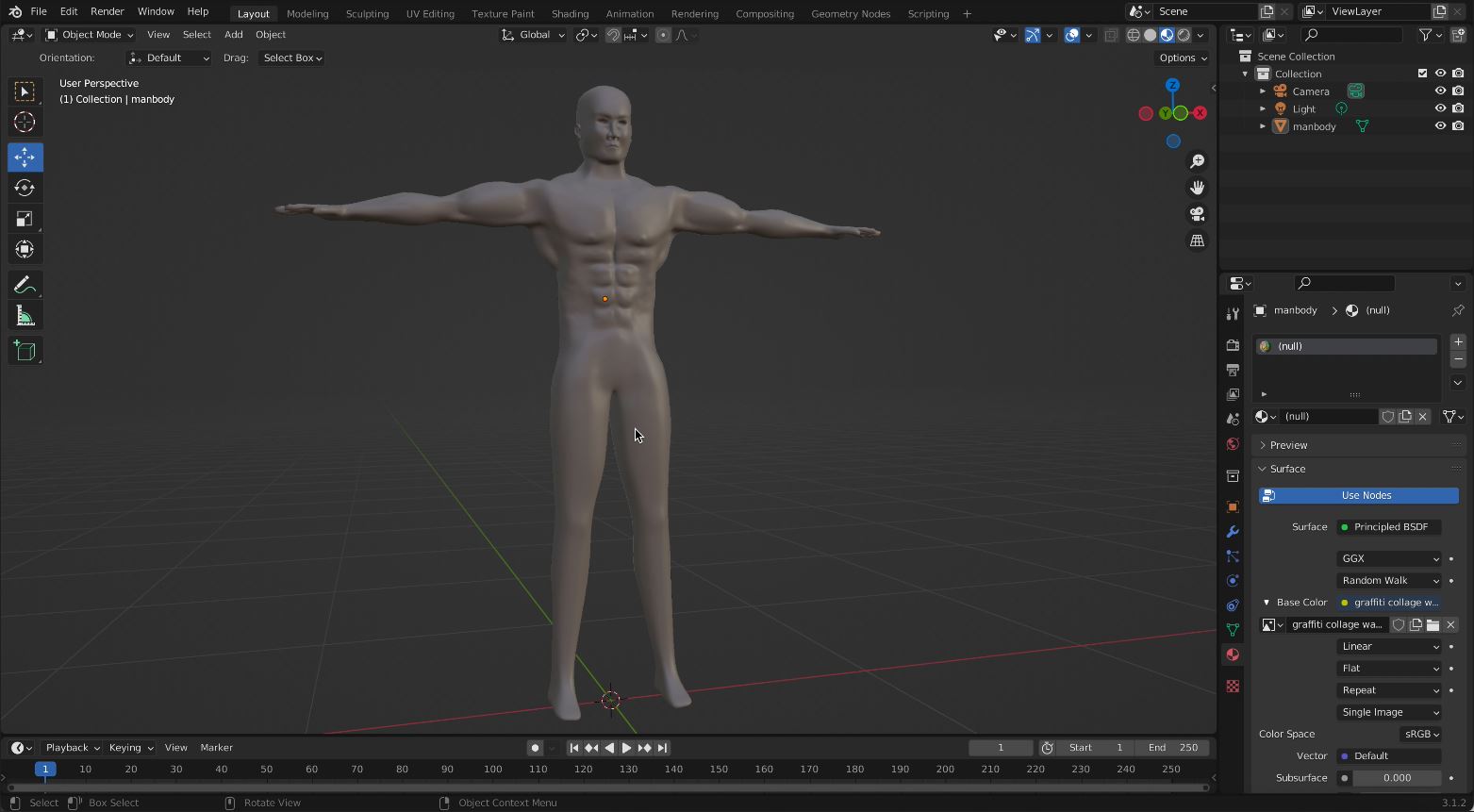
Task: Click the pan view hand icon
Action: (1197, 188)
